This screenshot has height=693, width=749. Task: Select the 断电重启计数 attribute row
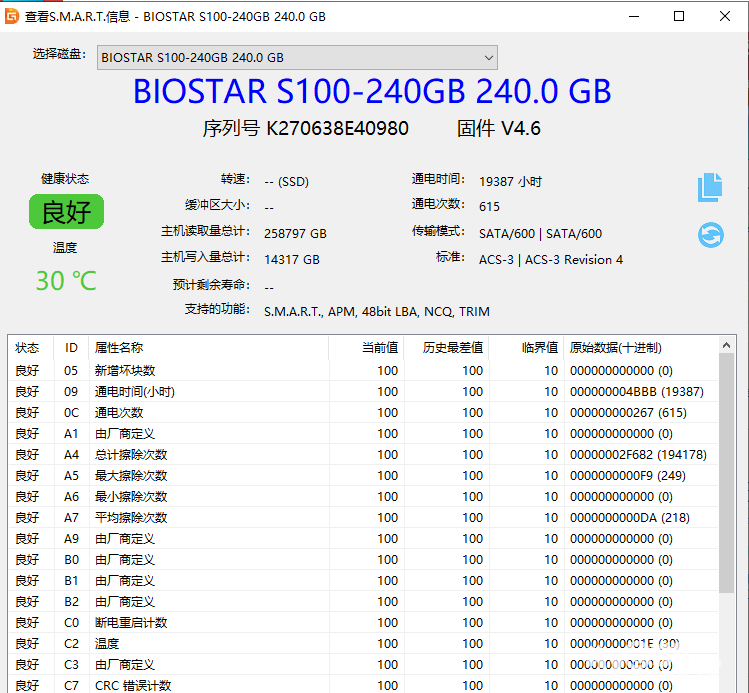tap(131, 622)
